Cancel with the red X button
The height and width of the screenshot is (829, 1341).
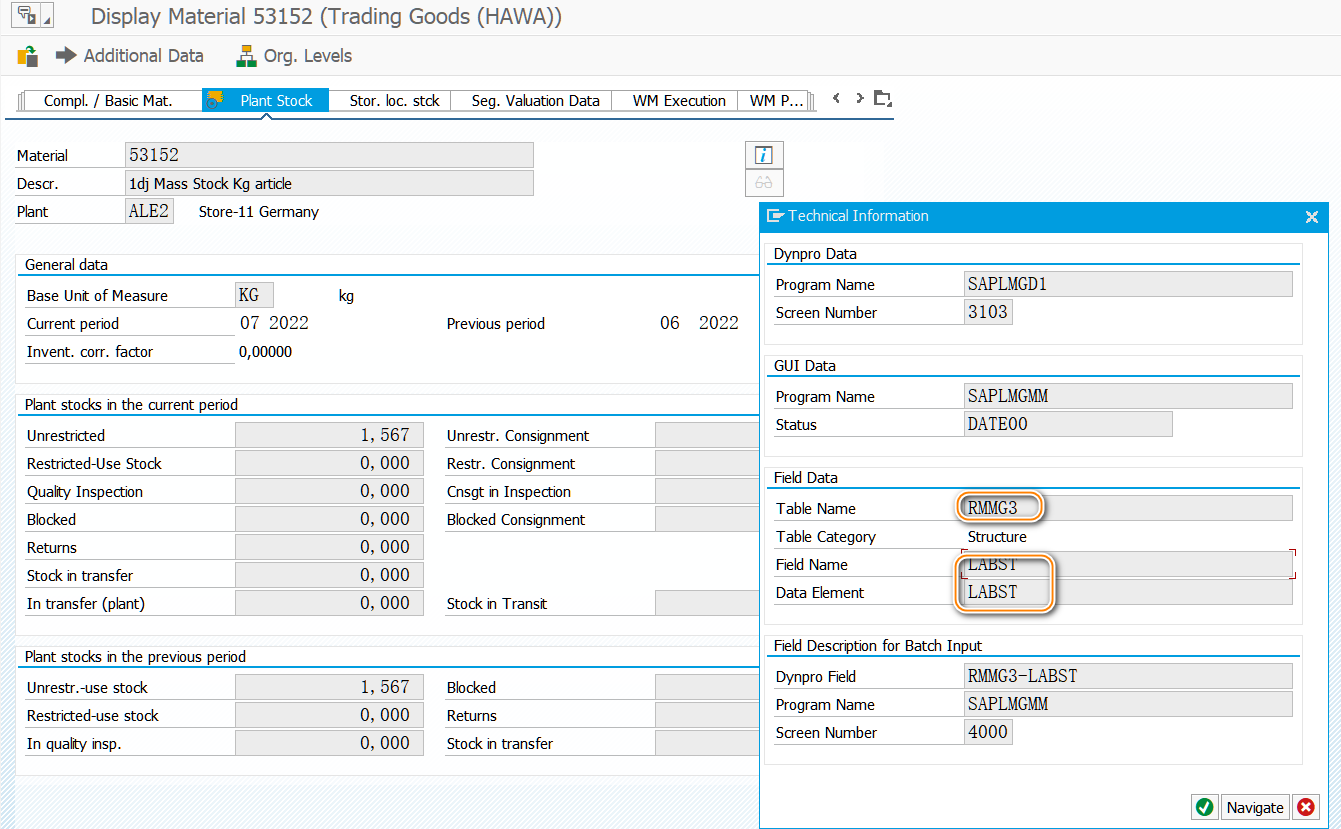[1306, 807]
